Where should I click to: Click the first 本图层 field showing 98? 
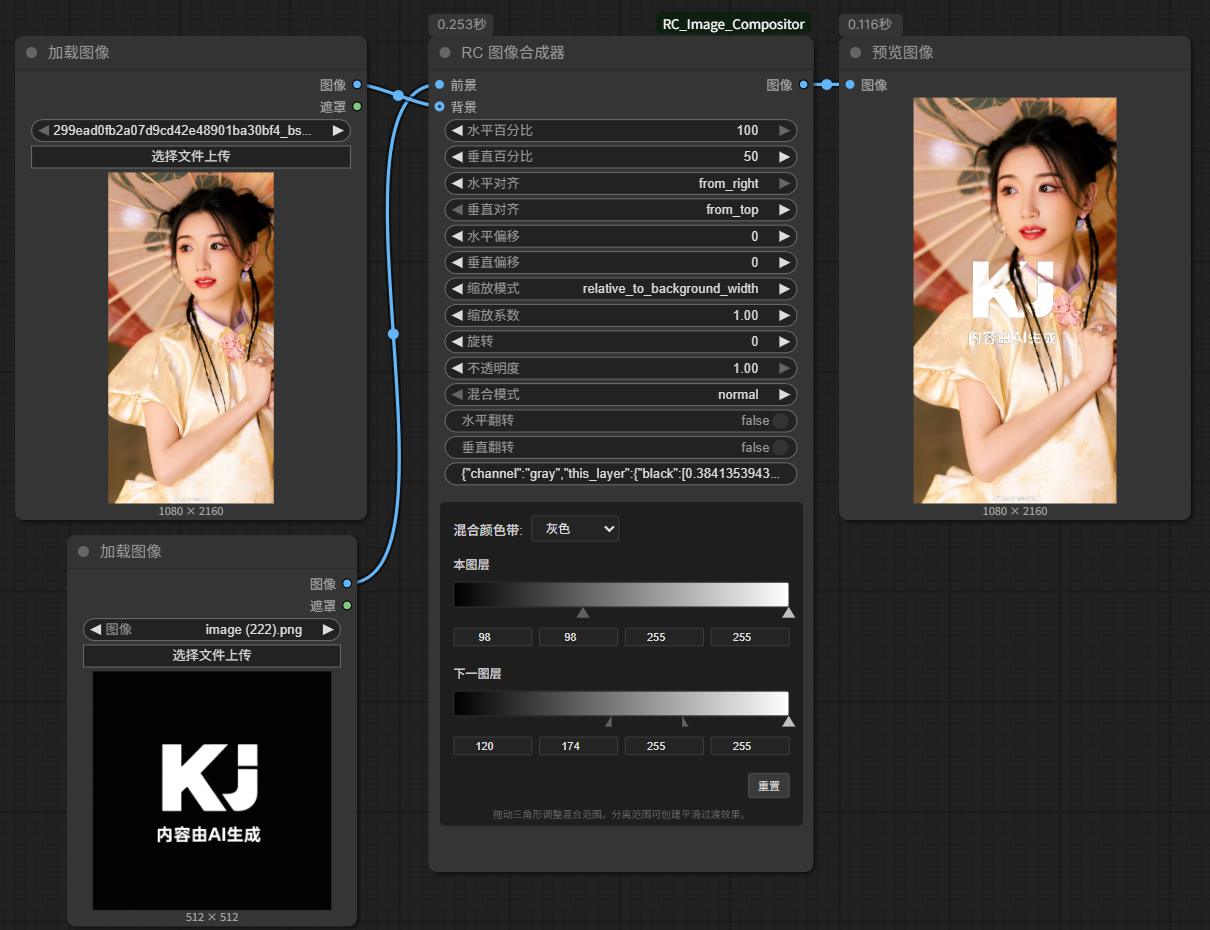point(492,637)
